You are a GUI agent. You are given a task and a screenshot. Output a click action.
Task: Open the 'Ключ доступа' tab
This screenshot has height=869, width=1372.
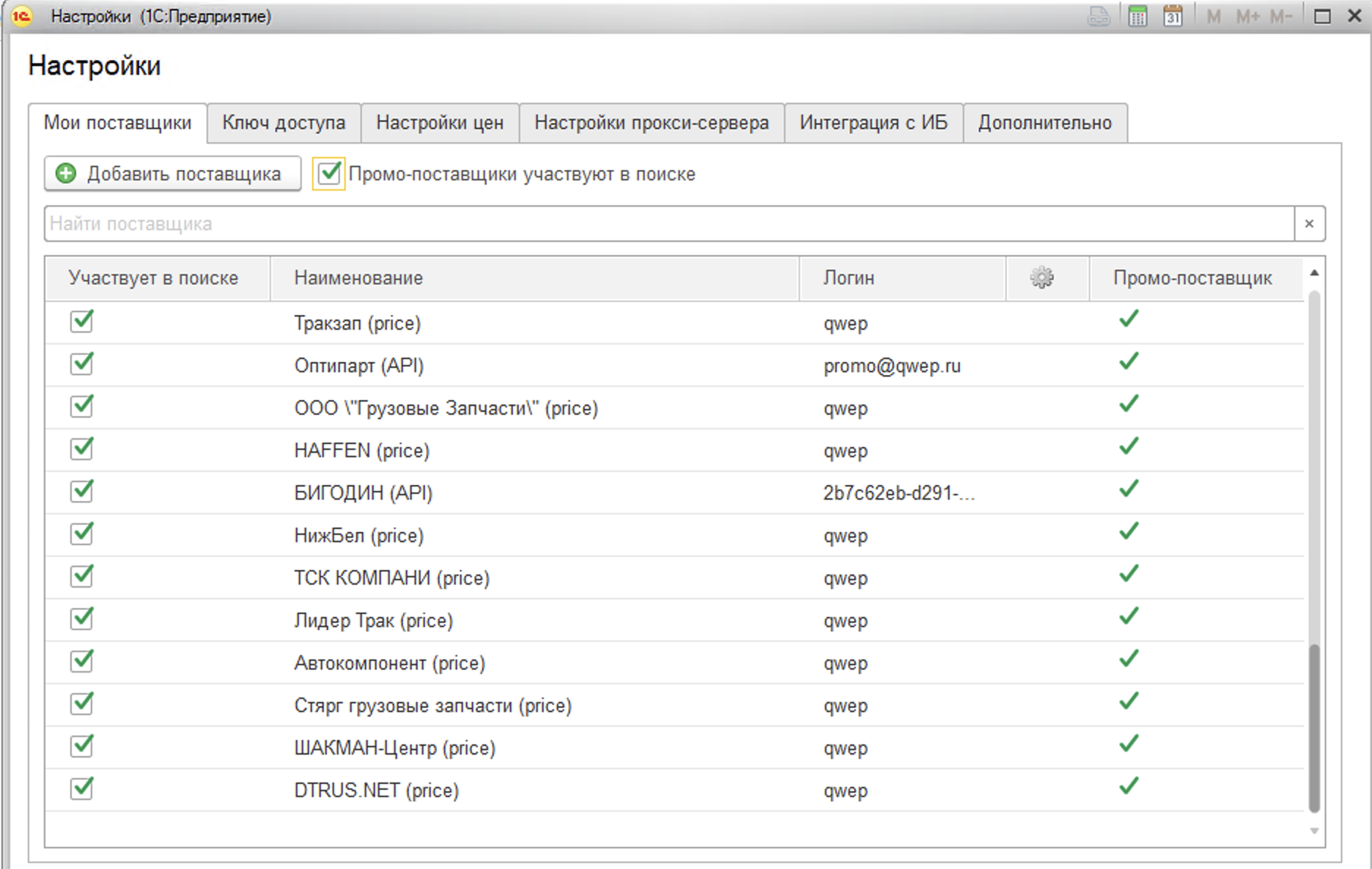click(x=284, y=122)
